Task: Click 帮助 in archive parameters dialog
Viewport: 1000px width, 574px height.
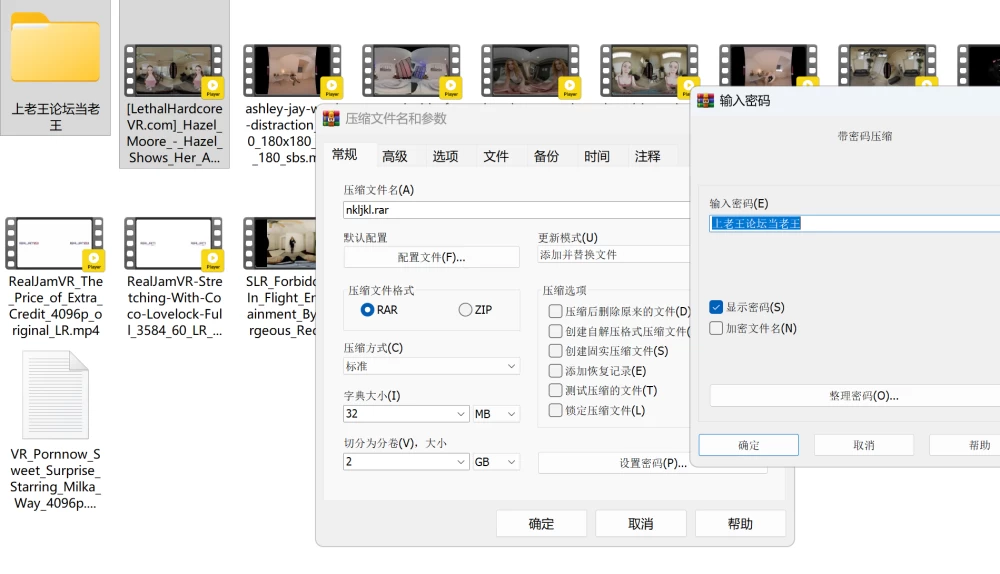Action: tap(740, 524)
